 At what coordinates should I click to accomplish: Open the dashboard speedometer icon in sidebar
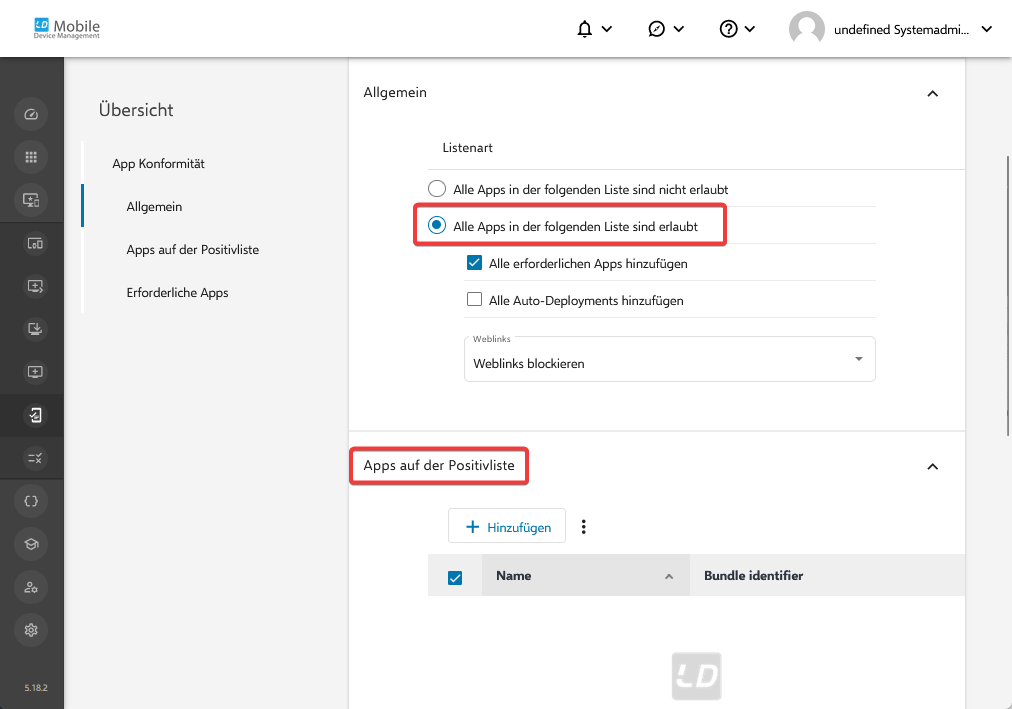point(31,115)
